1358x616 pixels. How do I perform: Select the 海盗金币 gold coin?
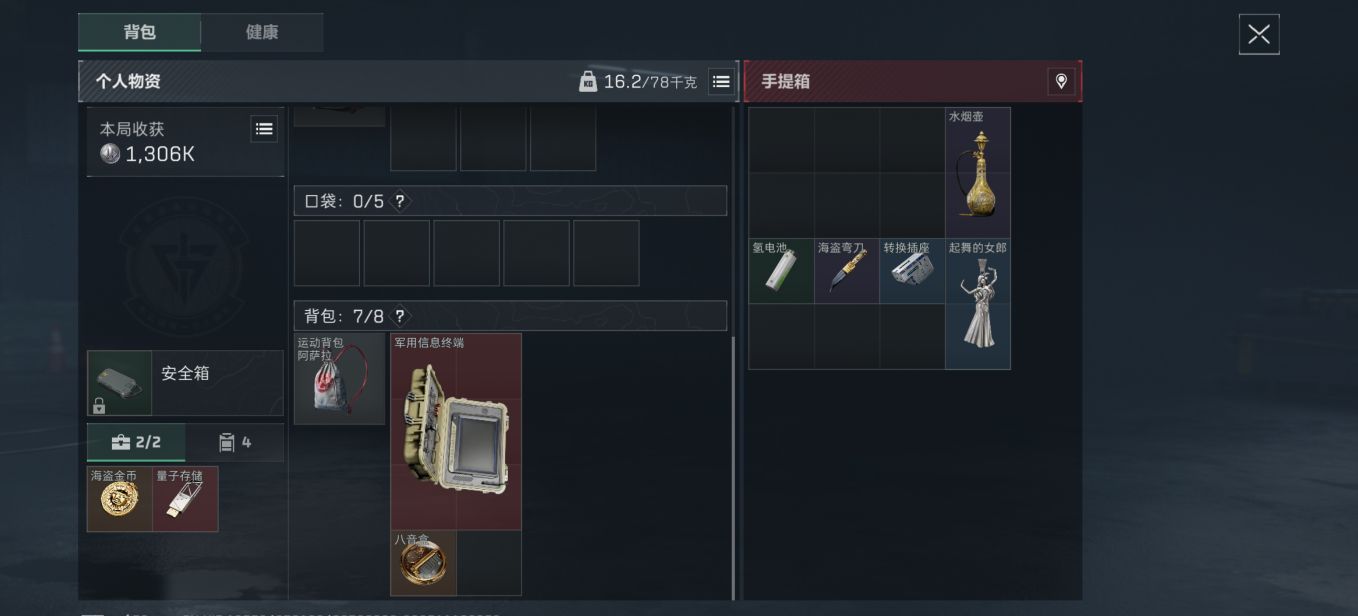point(120,499)
